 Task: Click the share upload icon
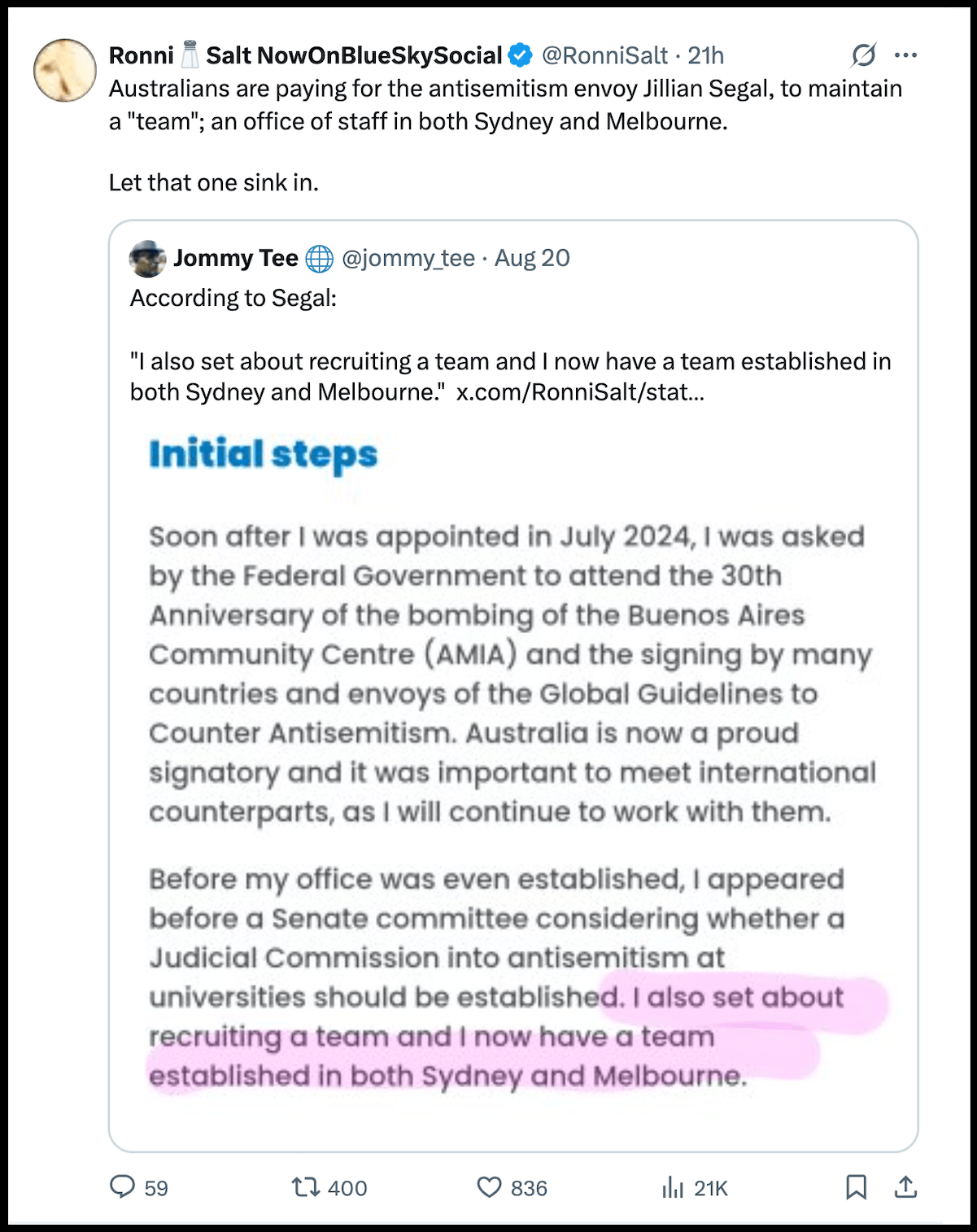(x=905, y=1187)
